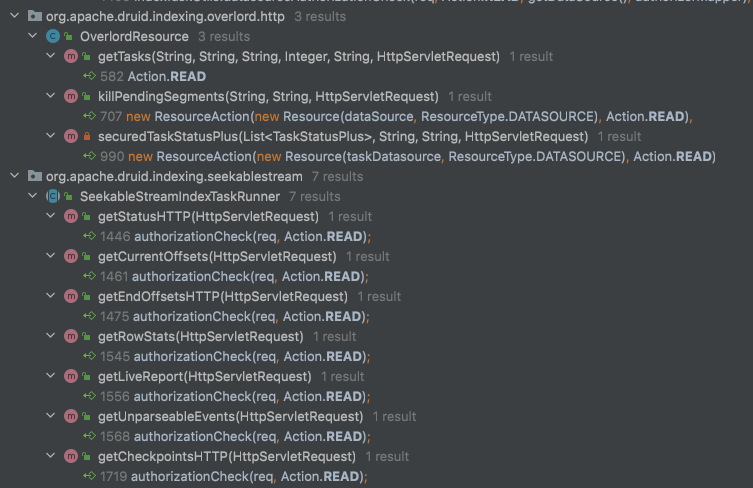The image size is (753, 488).
Task: Collapse the getStatusHTTP method node
Action: pos(50,216)
